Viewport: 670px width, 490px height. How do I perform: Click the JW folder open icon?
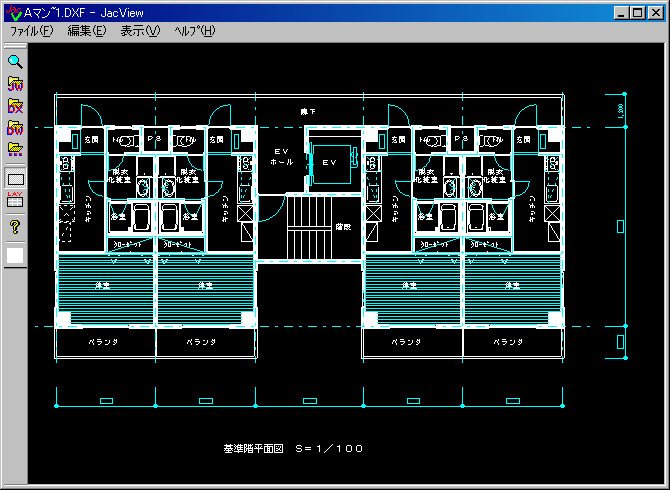pyautogui.click(x=15, y=84)
